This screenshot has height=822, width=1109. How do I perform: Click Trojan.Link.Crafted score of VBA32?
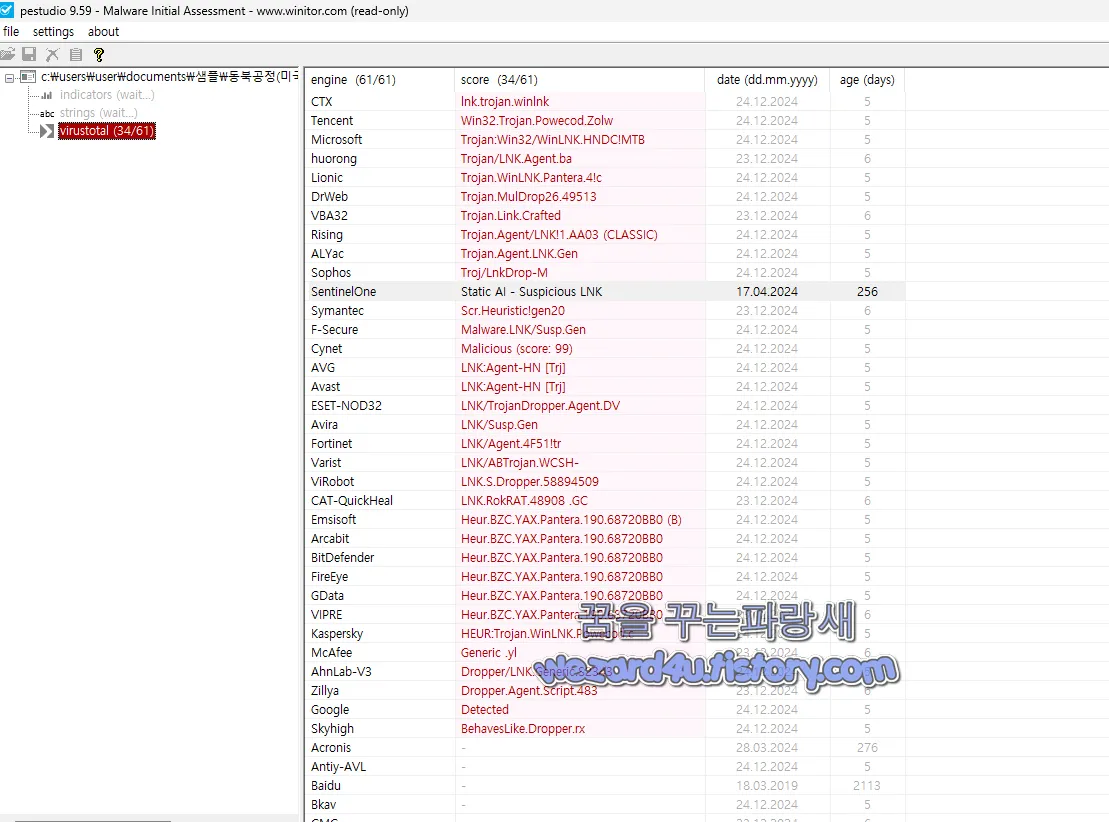[511, 216]
